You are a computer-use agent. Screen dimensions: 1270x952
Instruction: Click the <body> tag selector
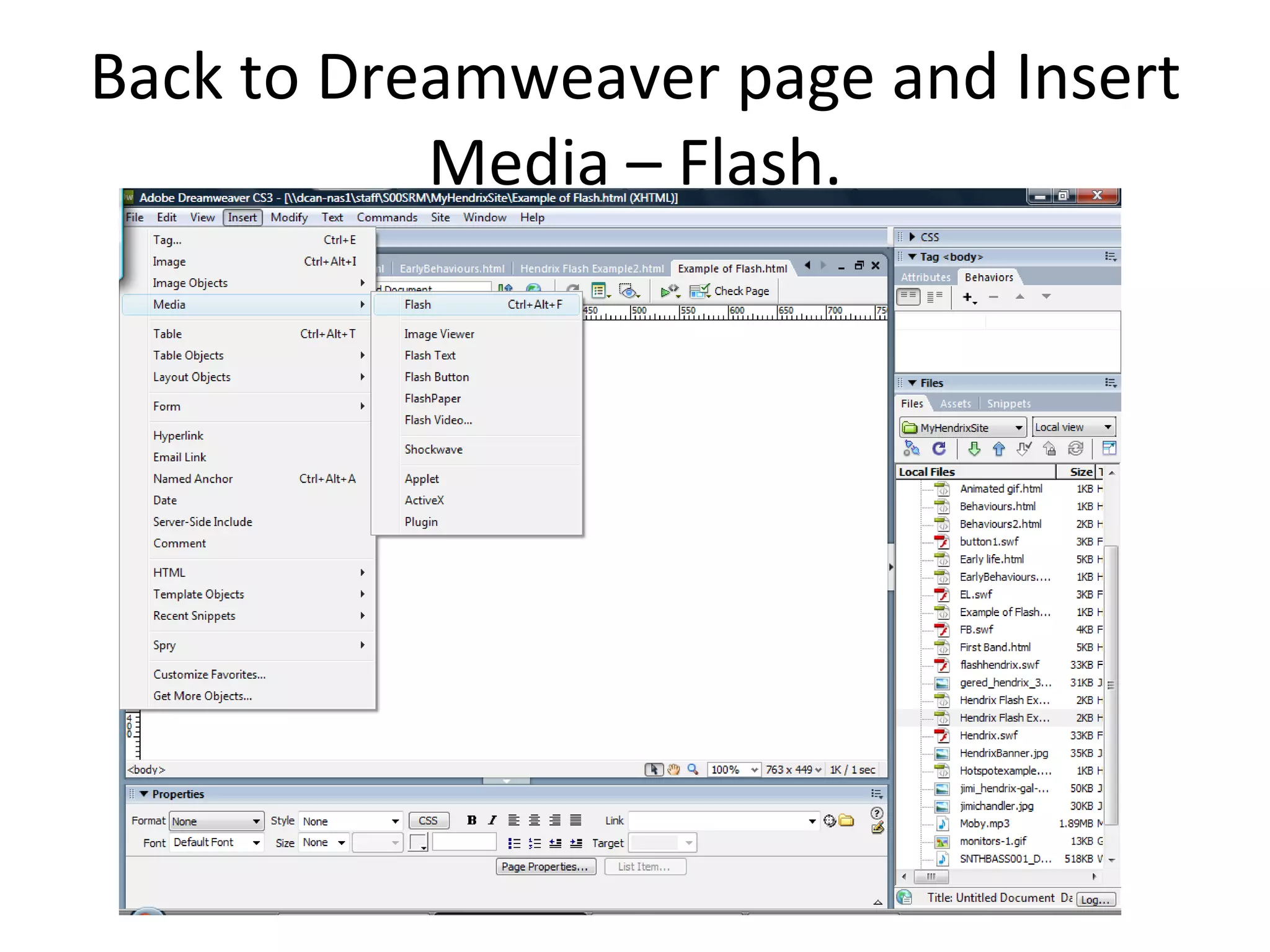[146, 770]
